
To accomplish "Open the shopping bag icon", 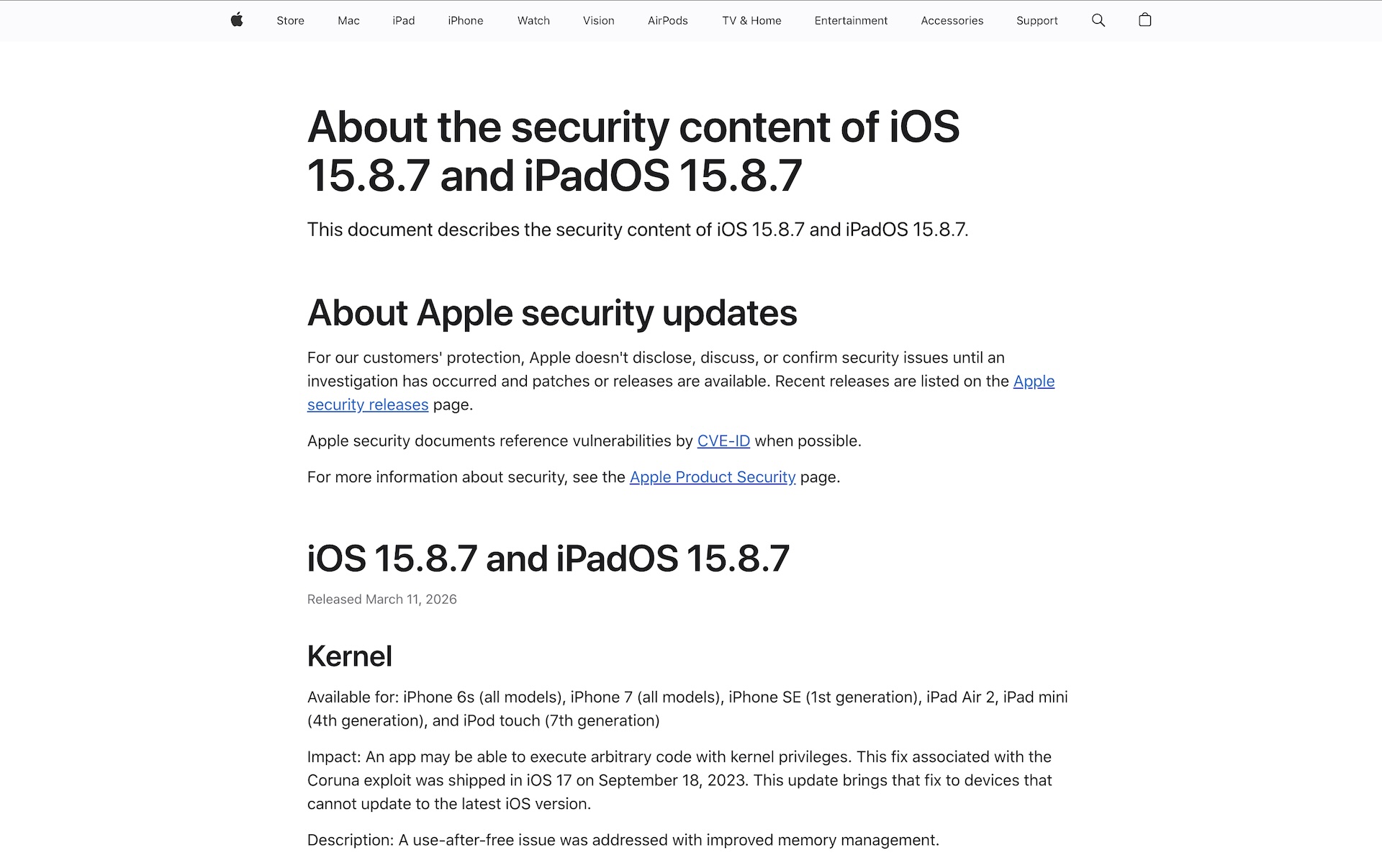I will point(1144,20).
